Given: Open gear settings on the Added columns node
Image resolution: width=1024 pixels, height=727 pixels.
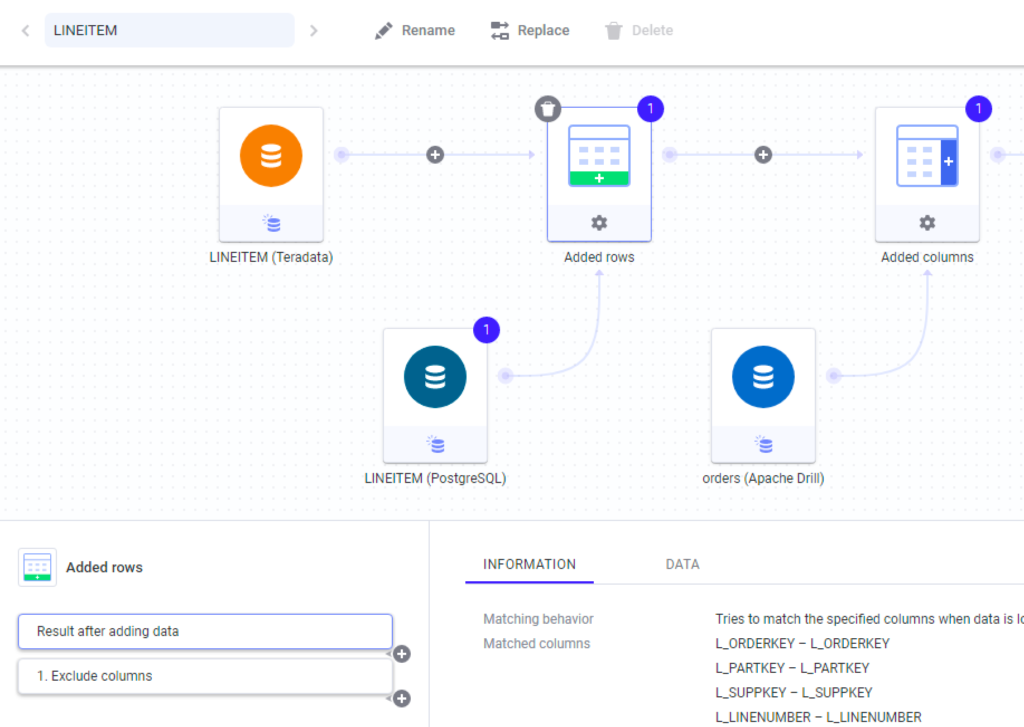Looking at the screenshot, I should [x=927, y=222].
